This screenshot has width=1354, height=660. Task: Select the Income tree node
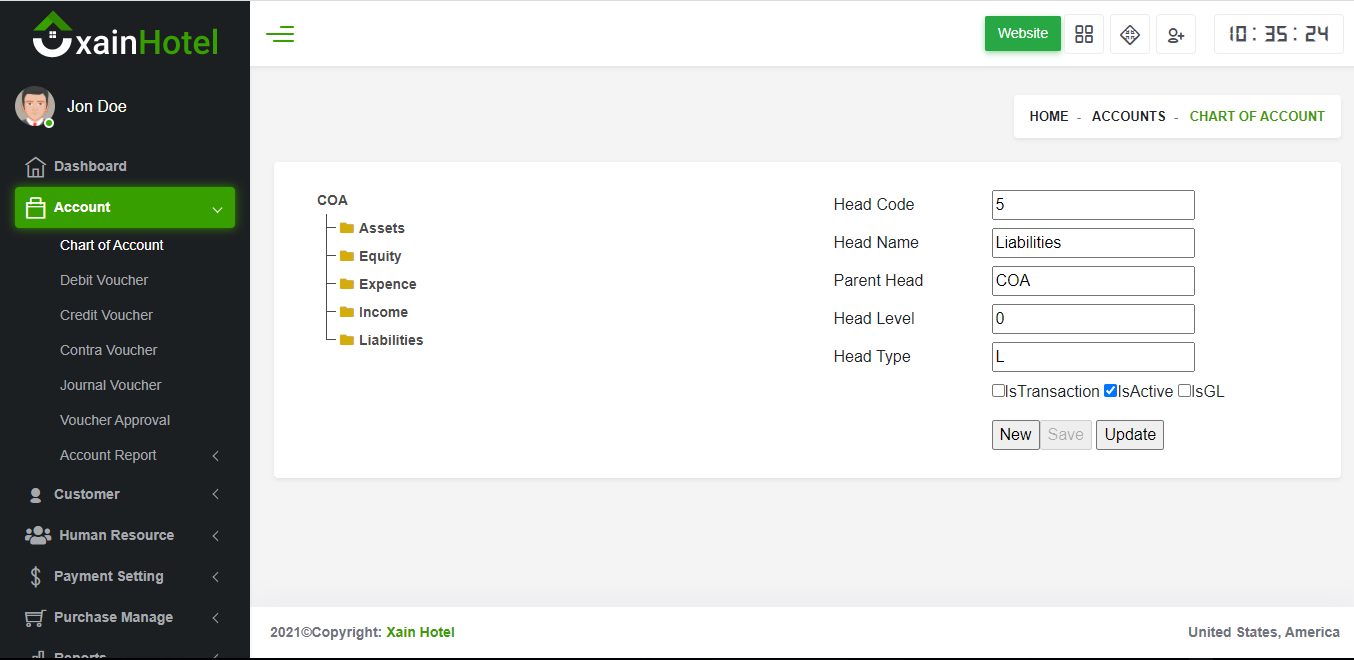383,312
